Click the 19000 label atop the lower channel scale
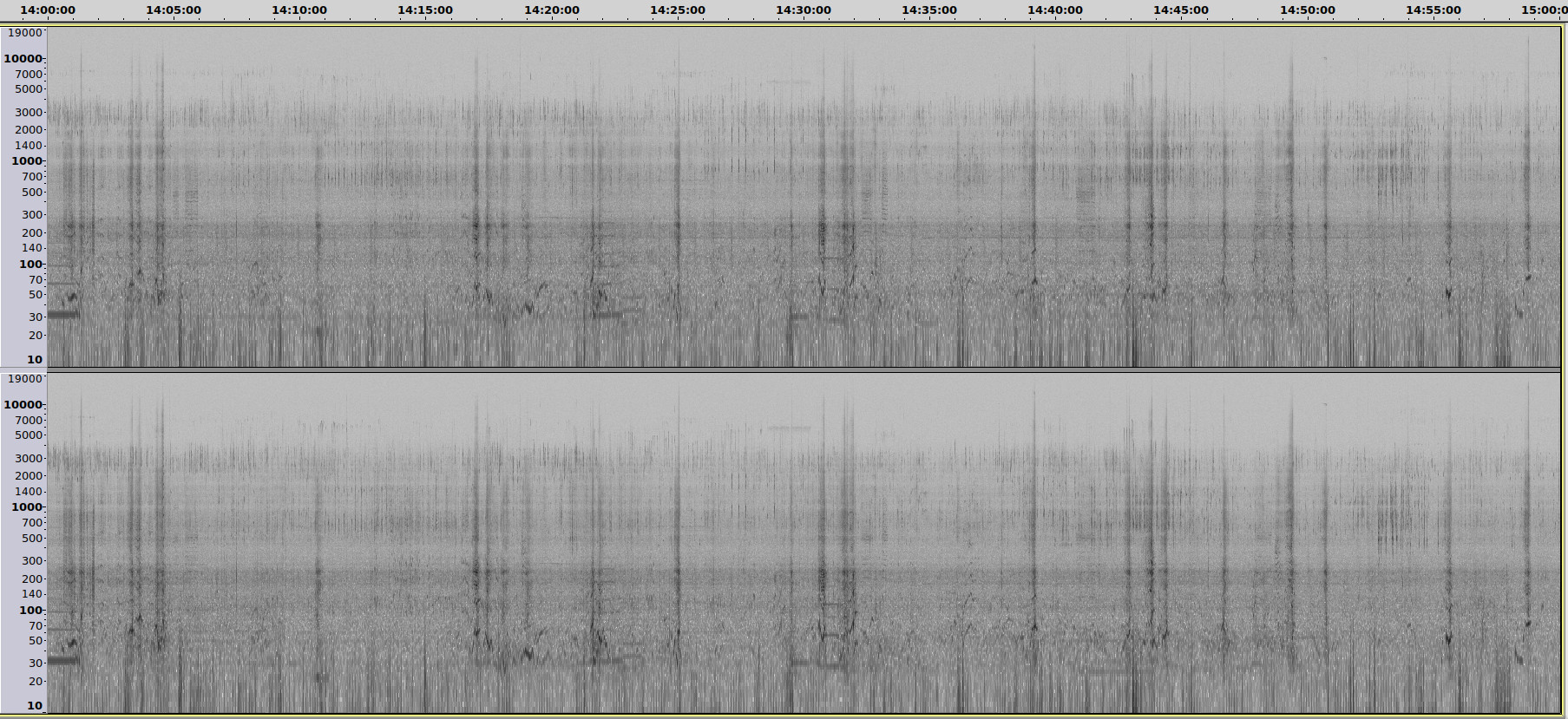 tap(25, 379)
